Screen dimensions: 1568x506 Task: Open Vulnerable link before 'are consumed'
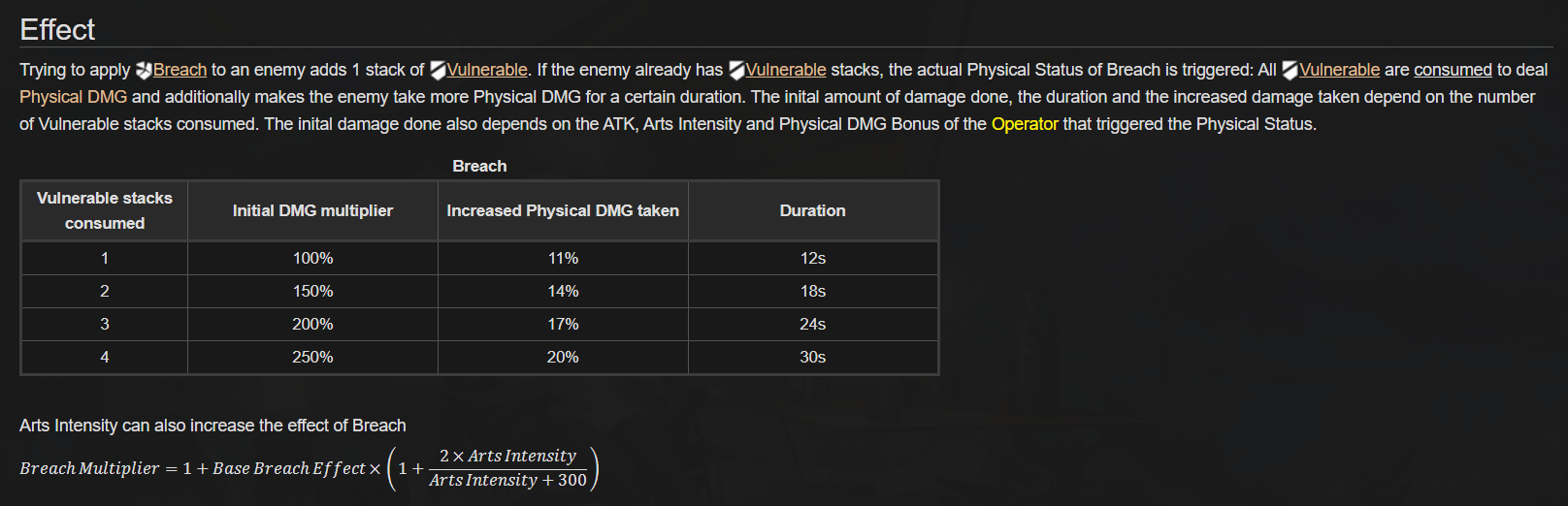click(x=1339, y=70)
